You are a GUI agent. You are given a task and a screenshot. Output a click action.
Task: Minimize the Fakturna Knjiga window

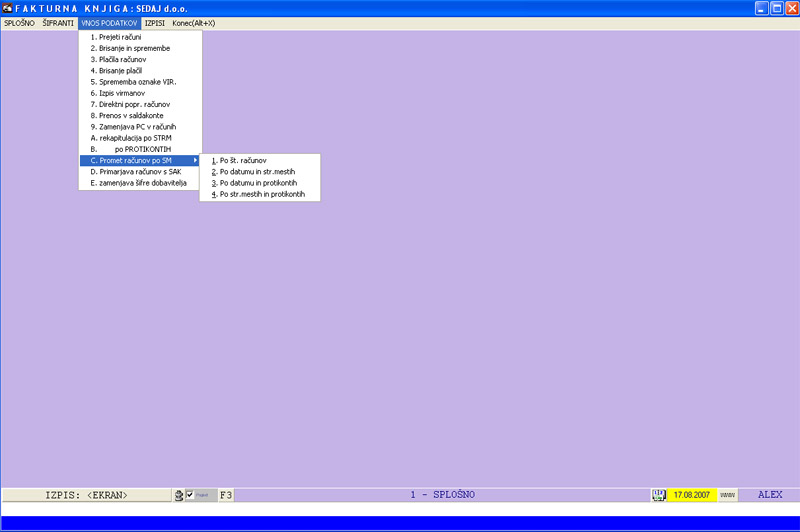click(761, 8)
